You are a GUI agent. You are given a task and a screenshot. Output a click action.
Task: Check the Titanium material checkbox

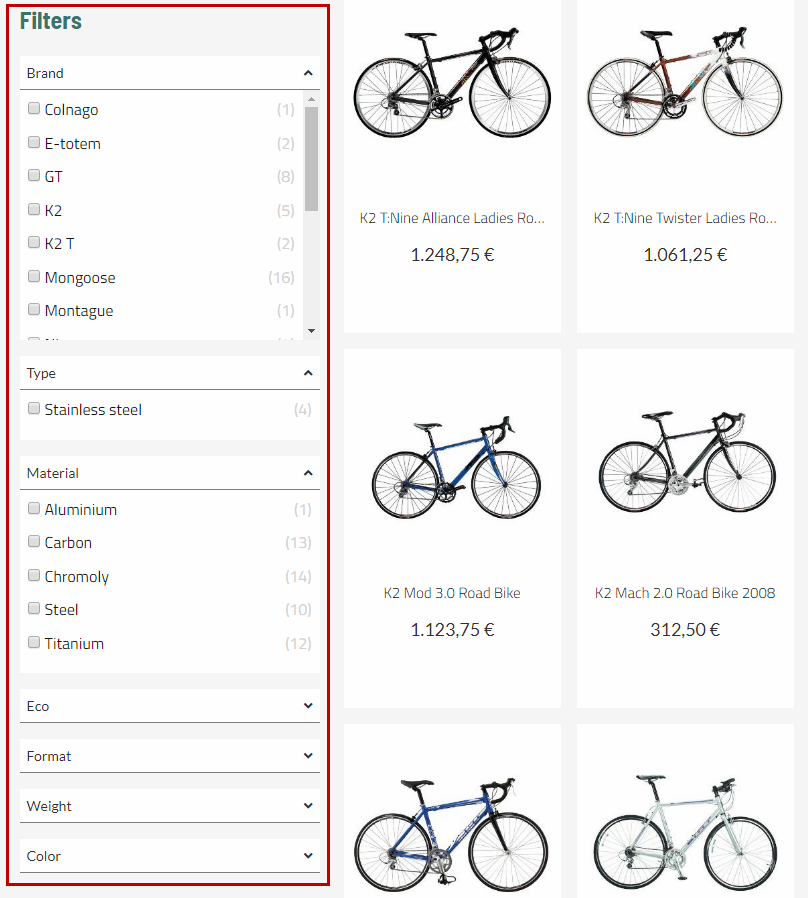[x=34, y=642]
